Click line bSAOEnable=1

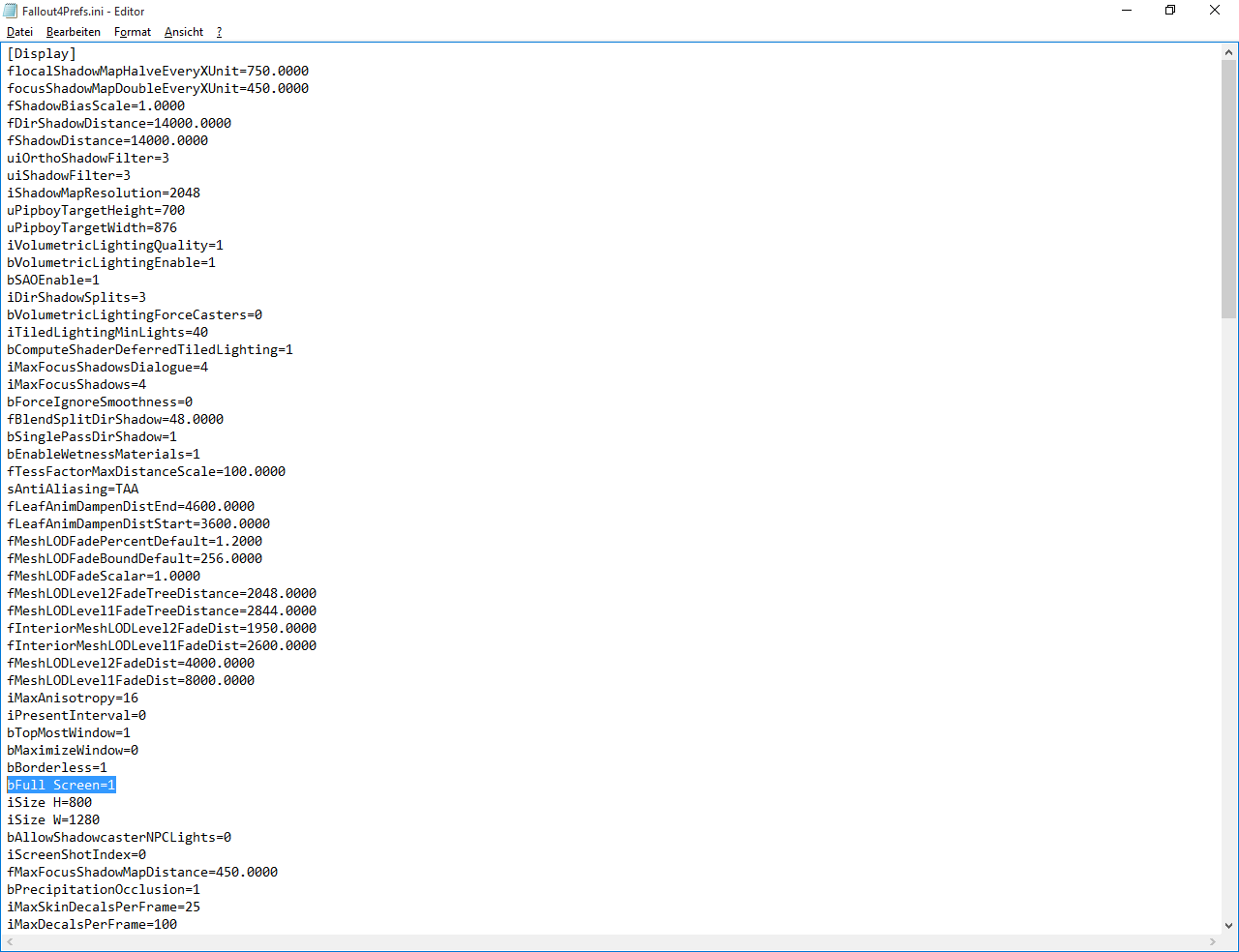[53, 280]
